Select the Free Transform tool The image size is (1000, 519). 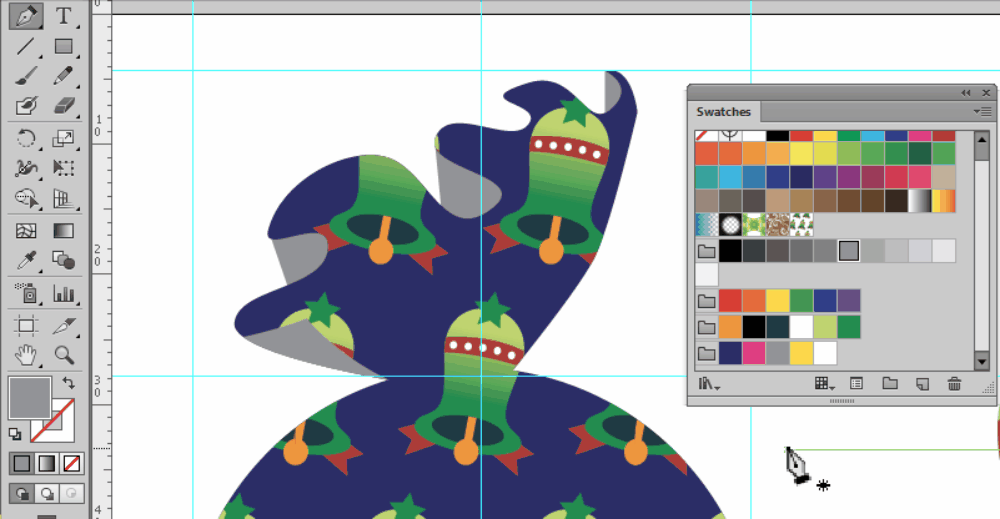click(x=63, y=168)
